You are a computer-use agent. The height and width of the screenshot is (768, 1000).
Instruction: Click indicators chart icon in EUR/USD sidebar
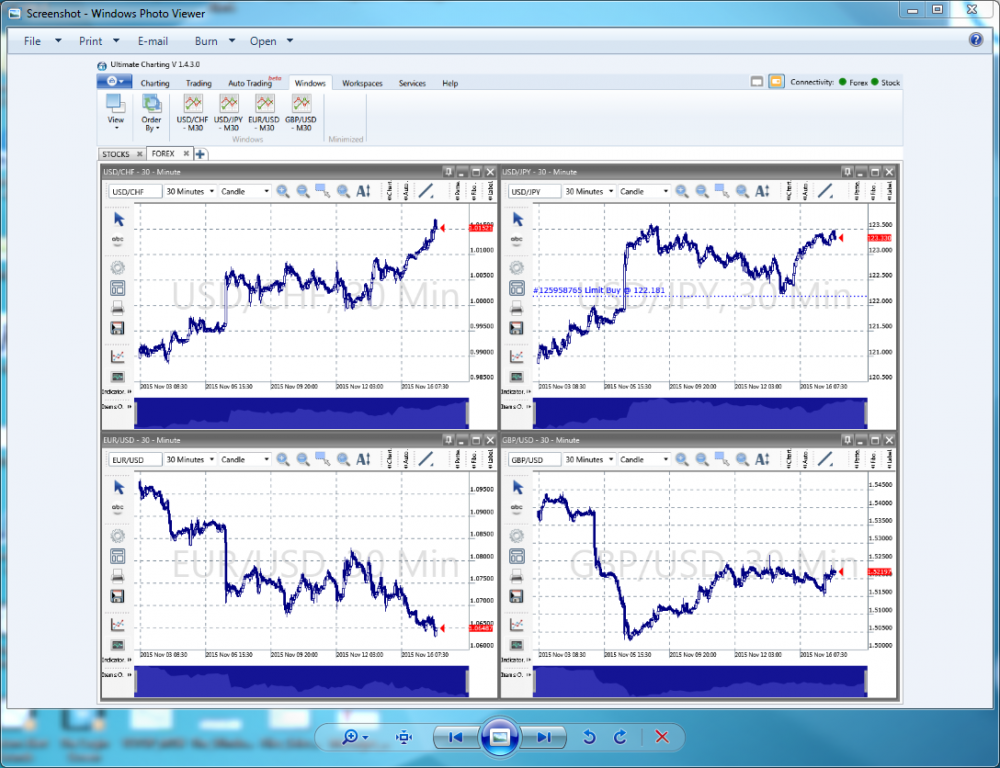click(117, 624)
